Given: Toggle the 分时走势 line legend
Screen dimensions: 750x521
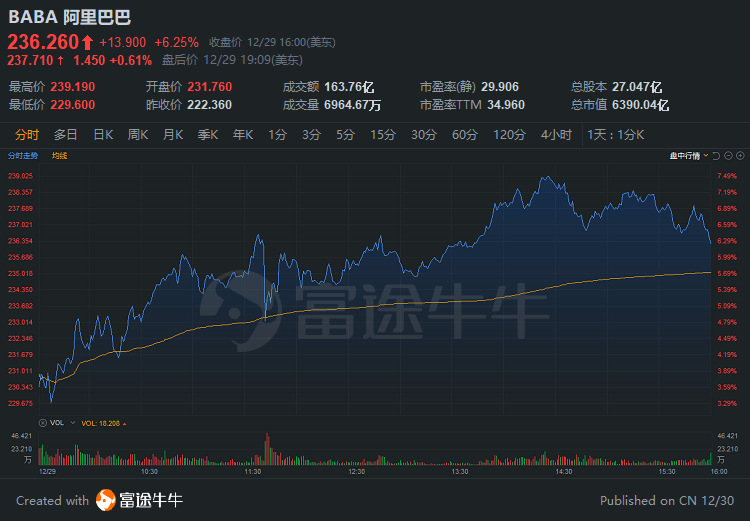Looking at the screenshot, I should click(22, 156).
